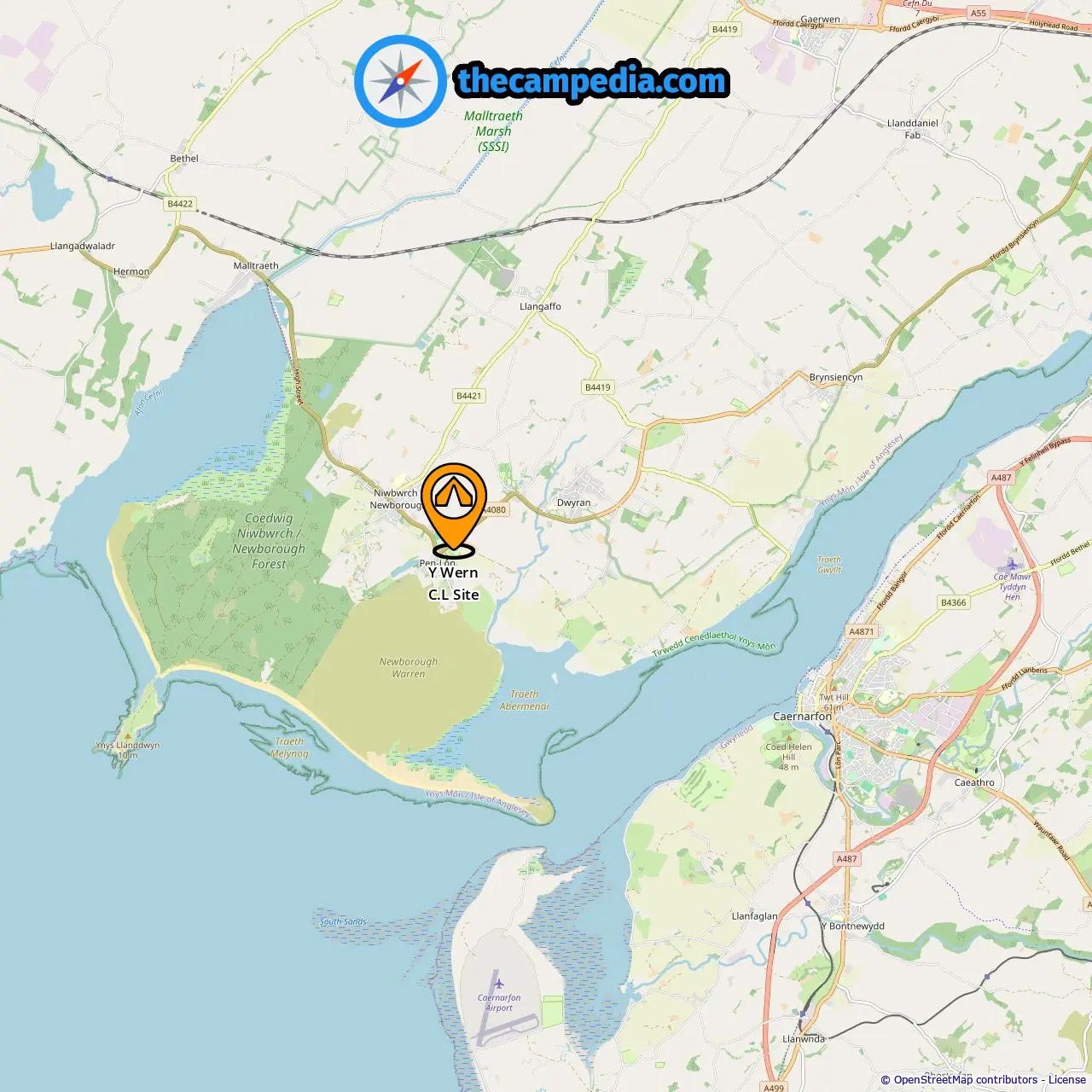The image size is (1092, 1092).
Task: Click the Cae Mawr Tyddyn Hen airfield icon
Action: click(1012, 564)
